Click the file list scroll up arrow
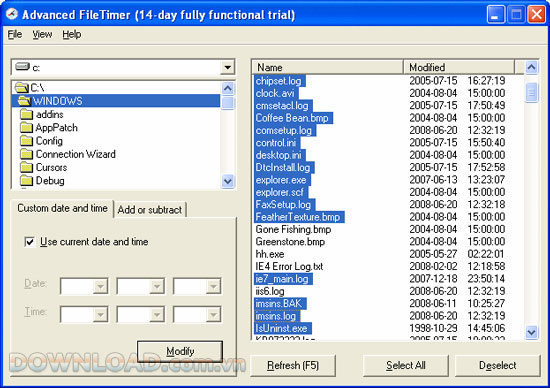This screenshot has width=550, height=388. 531,67
